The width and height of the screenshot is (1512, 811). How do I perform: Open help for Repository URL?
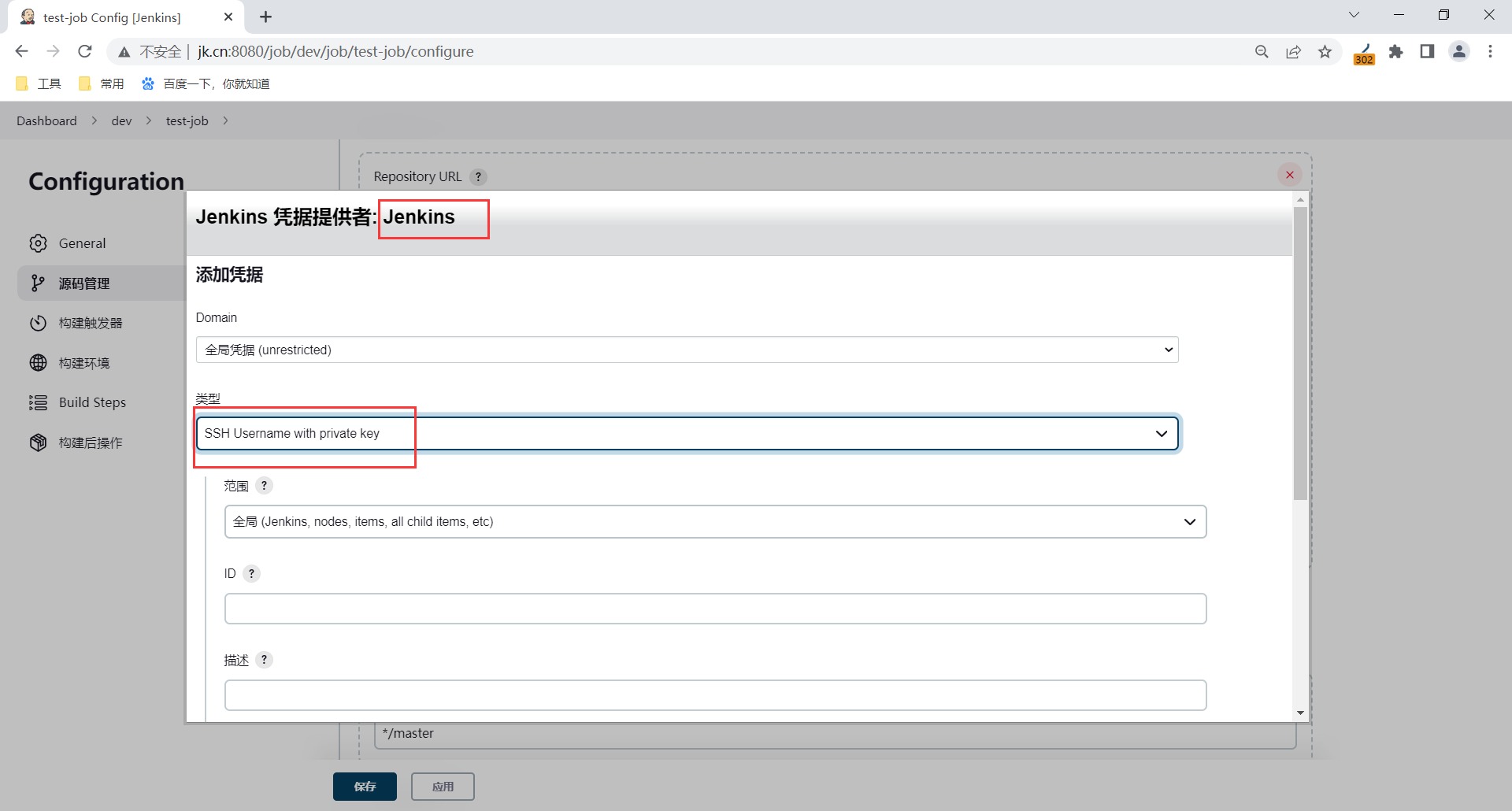tap(478, 176)
